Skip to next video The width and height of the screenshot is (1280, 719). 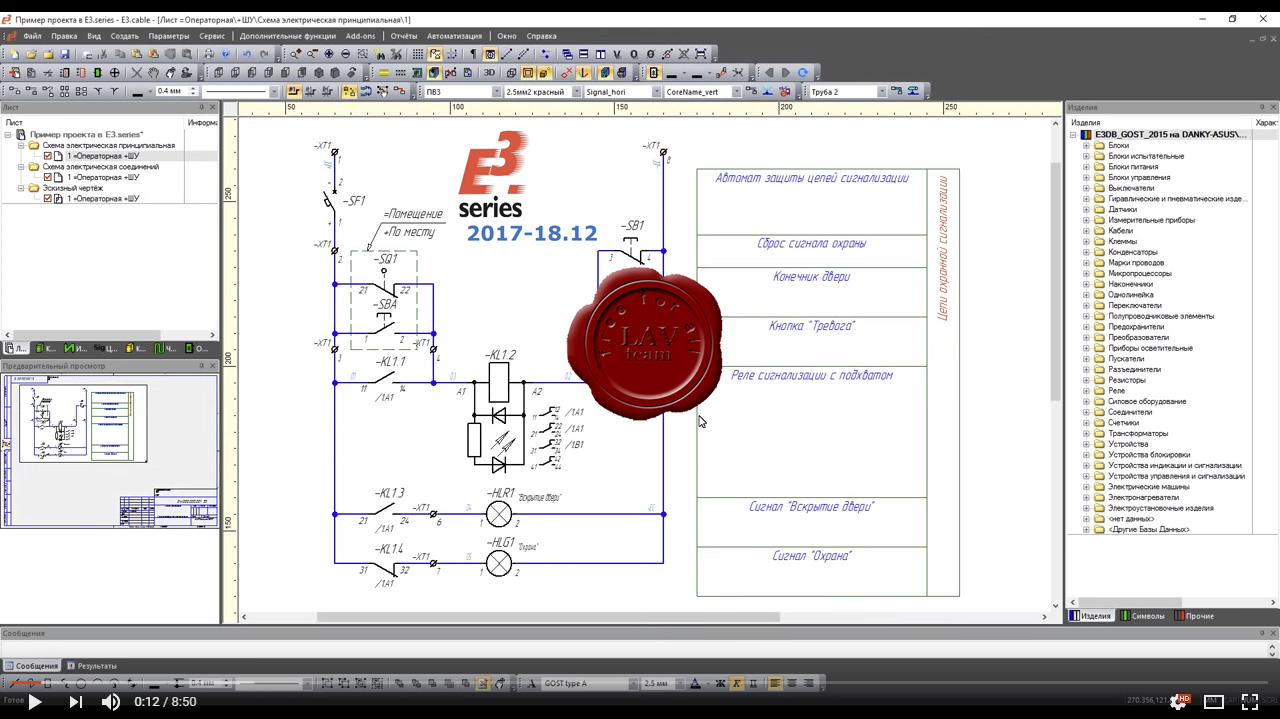(75, 702)
